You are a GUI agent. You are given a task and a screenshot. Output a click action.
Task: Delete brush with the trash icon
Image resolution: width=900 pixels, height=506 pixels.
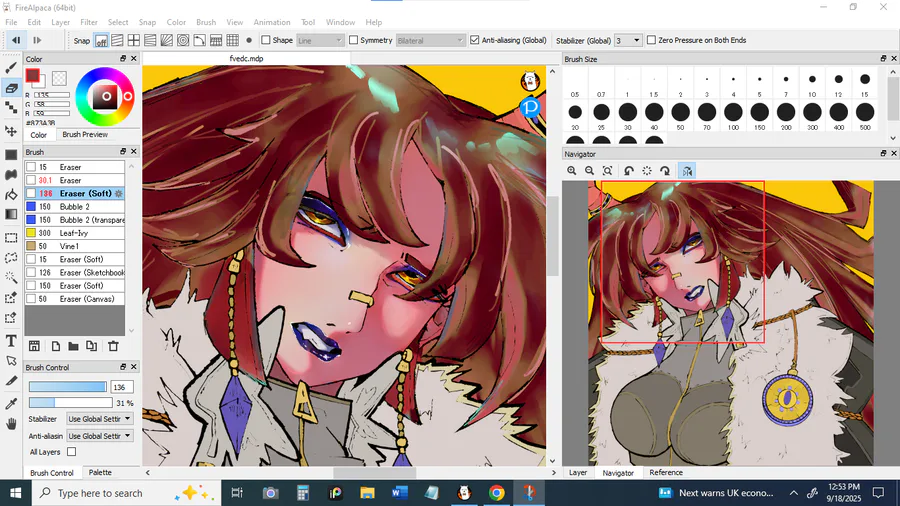click(113, 346)
